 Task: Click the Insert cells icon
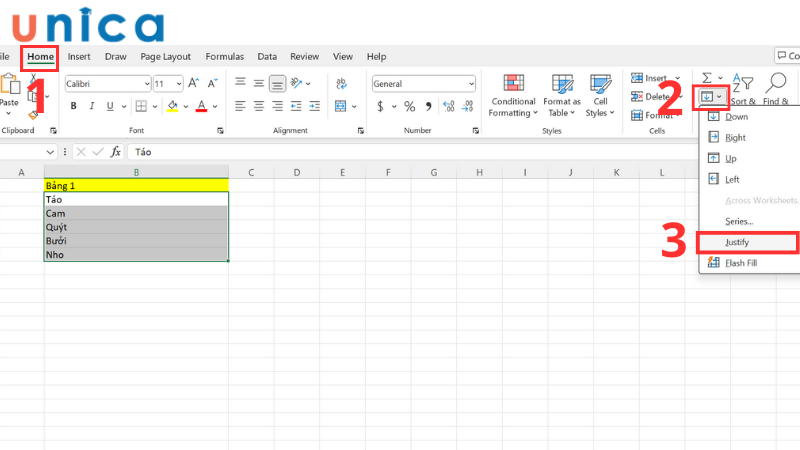click(x=637, y=78)
